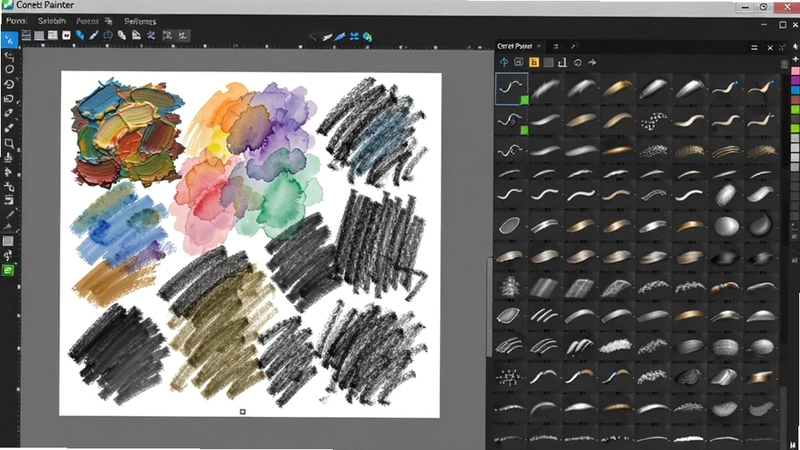Pick the bright blue swatch on right edge
This screenshot has width=800, height=450.
tap(795, 90)
